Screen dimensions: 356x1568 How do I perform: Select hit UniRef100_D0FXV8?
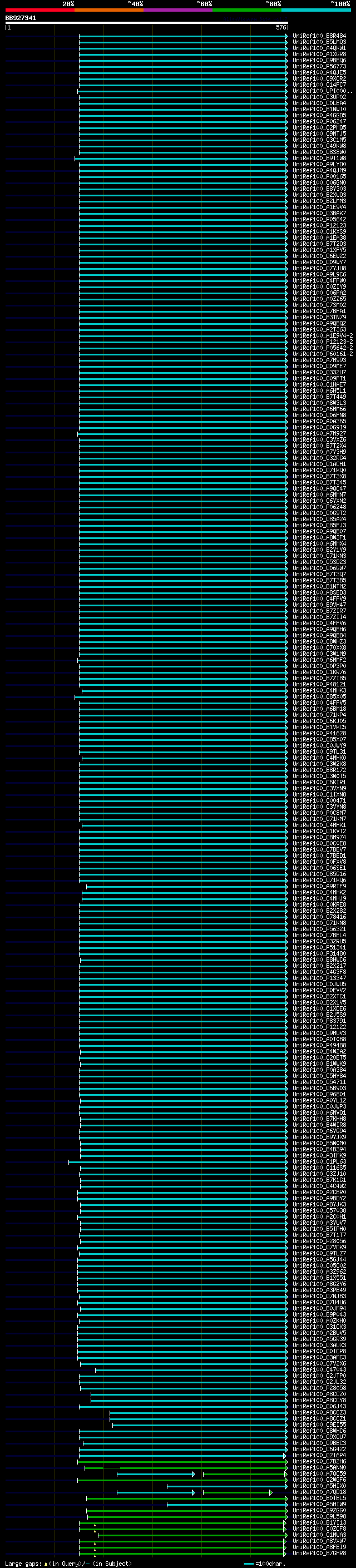(x=319, y=861)
